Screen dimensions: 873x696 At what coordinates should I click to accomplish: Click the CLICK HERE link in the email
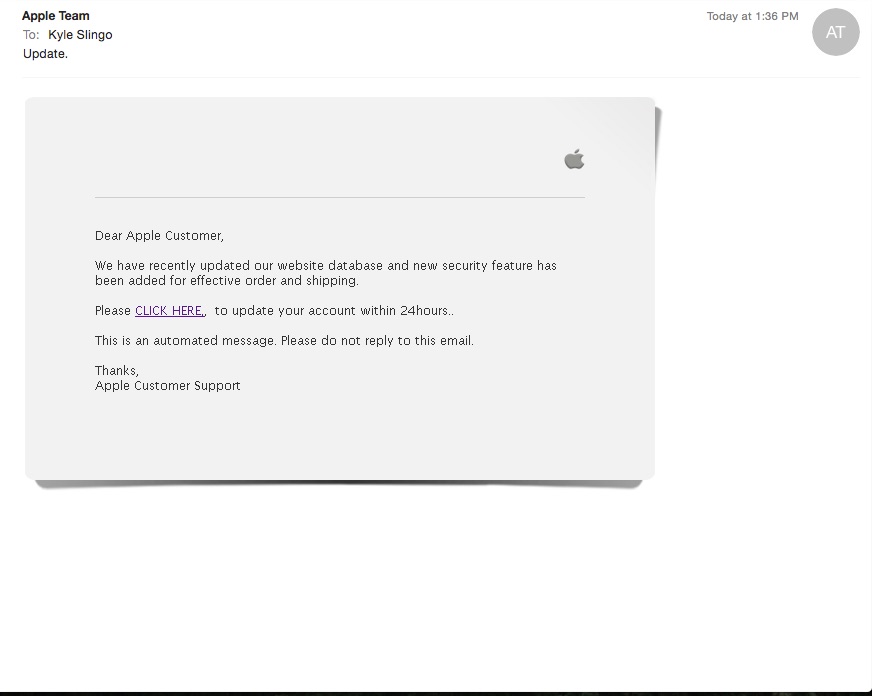pos(170,311)
